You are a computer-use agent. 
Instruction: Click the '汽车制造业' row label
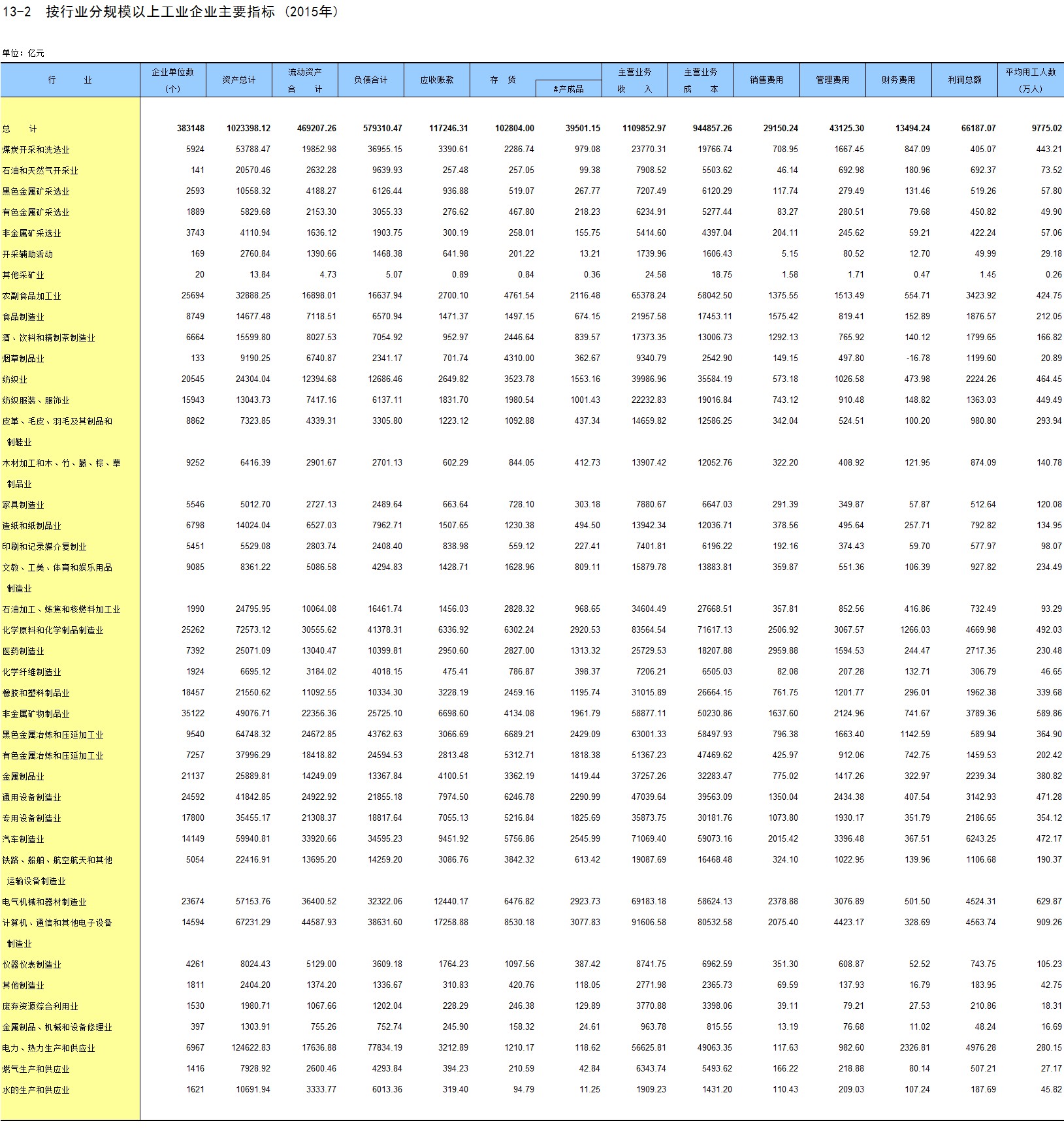click(24, 839)
